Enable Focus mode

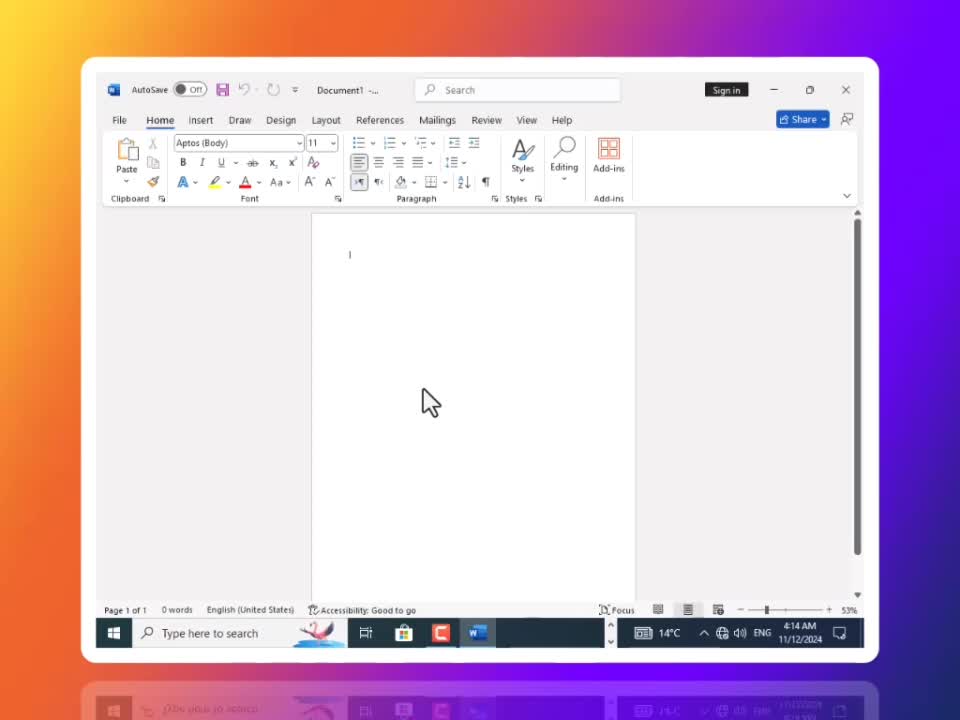point(617,610)
